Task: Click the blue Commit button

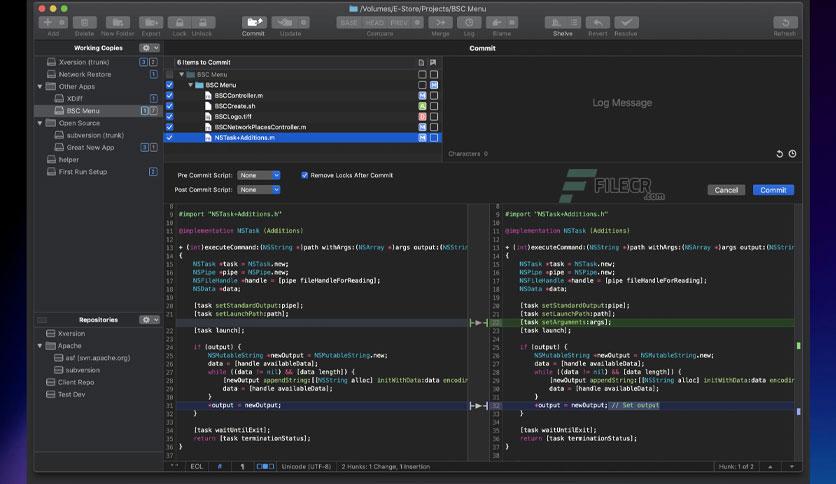Action: click(x=773, y=190)
